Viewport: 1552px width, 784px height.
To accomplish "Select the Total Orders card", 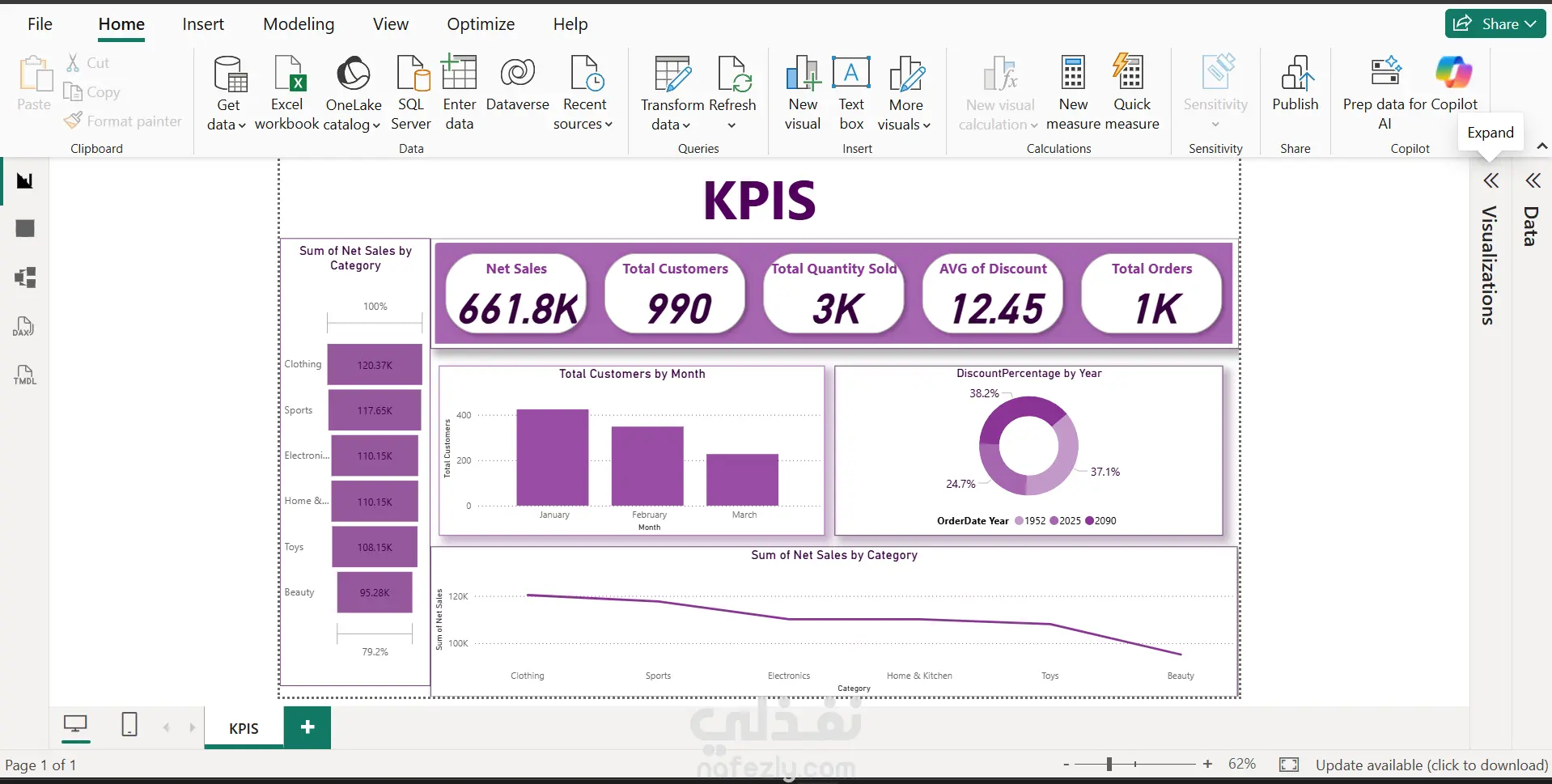I will (1151, 293).
